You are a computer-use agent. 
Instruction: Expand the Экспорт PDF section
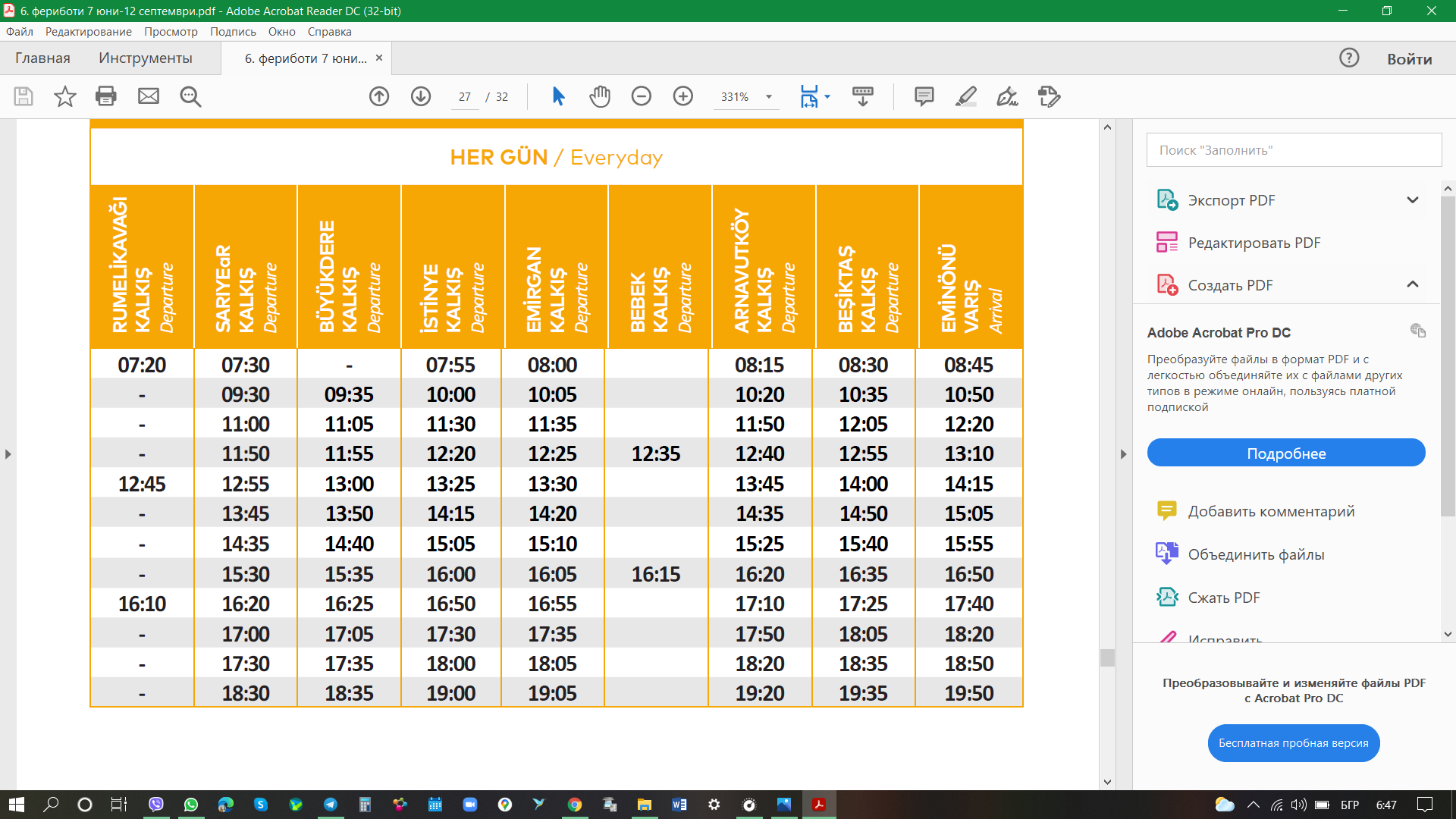click(1412, 200)
